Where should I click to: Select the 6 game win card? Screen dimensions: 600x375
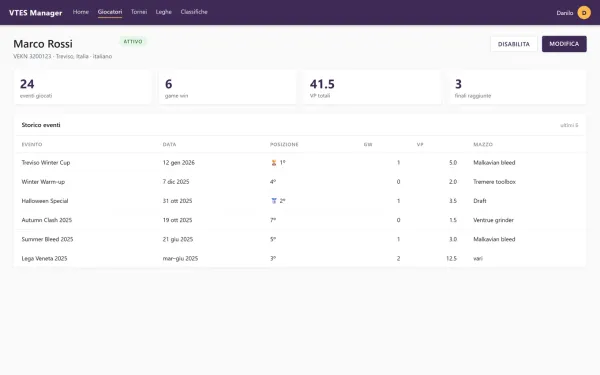tap(228, 87)
